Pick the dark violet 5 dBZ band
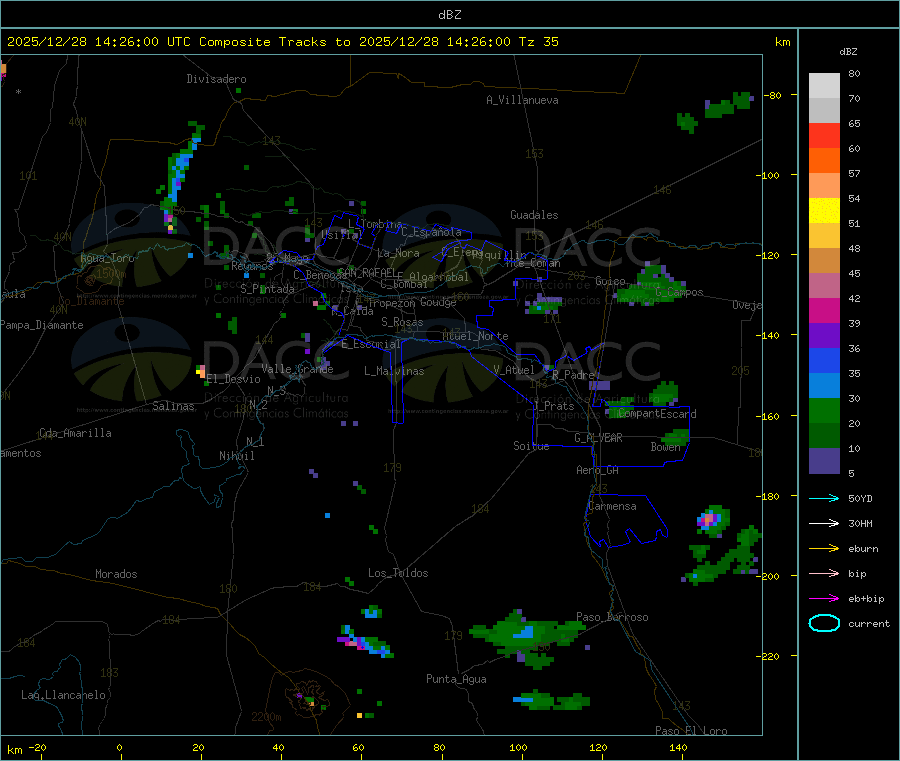Screen dimensions: 900x761 click(x=824, y=461)
